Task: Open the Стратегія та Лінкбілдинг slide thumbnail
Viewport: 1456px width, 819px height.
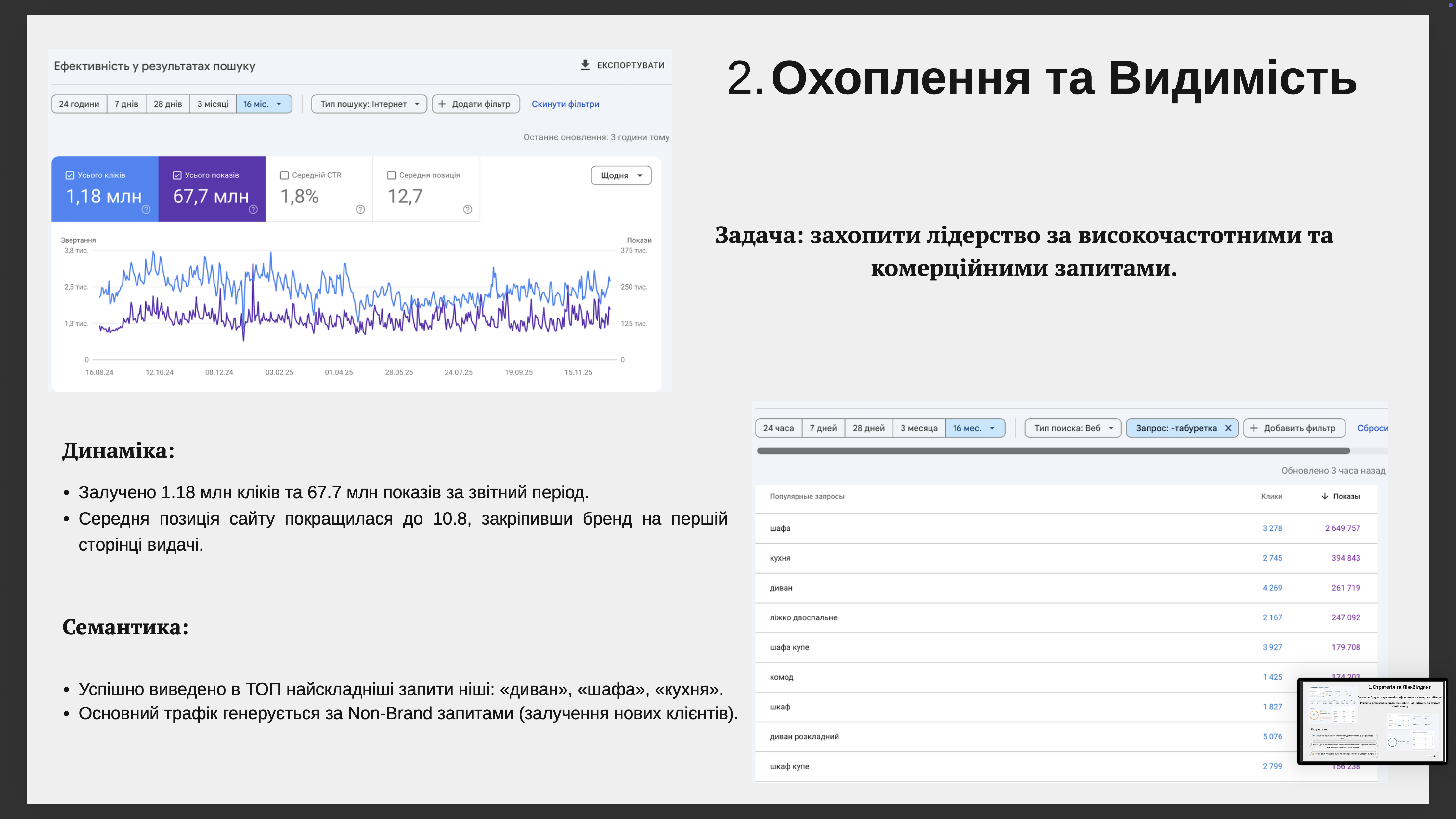Action: tap(1372, 721)
